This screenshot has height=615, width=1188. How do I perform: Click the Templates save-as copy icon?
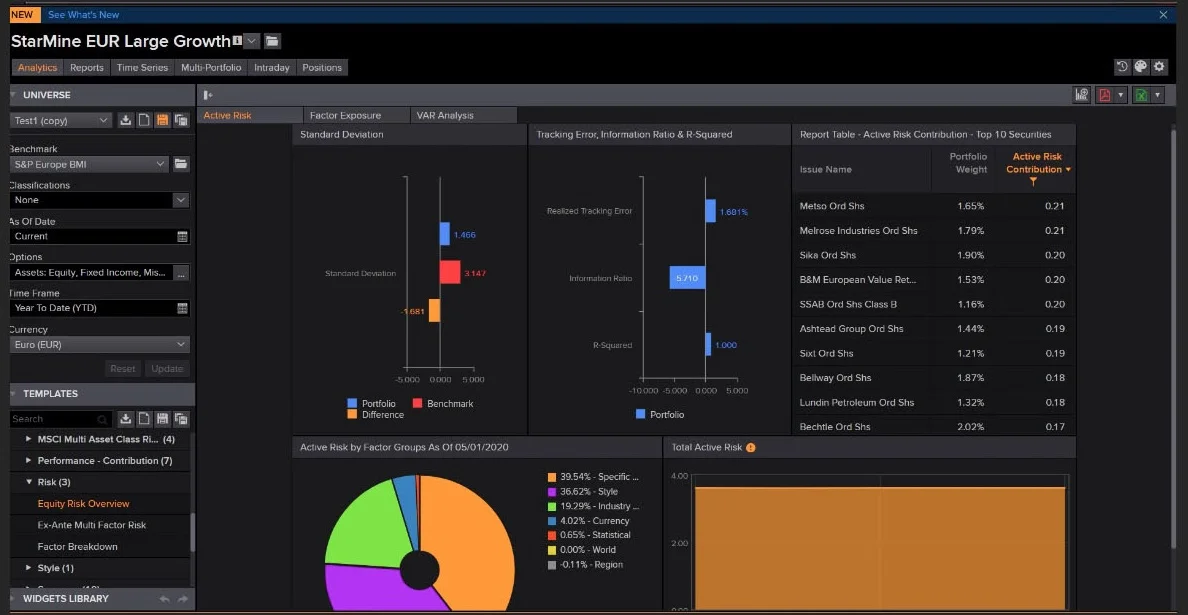pyautogui.click(x=181, y=419)
